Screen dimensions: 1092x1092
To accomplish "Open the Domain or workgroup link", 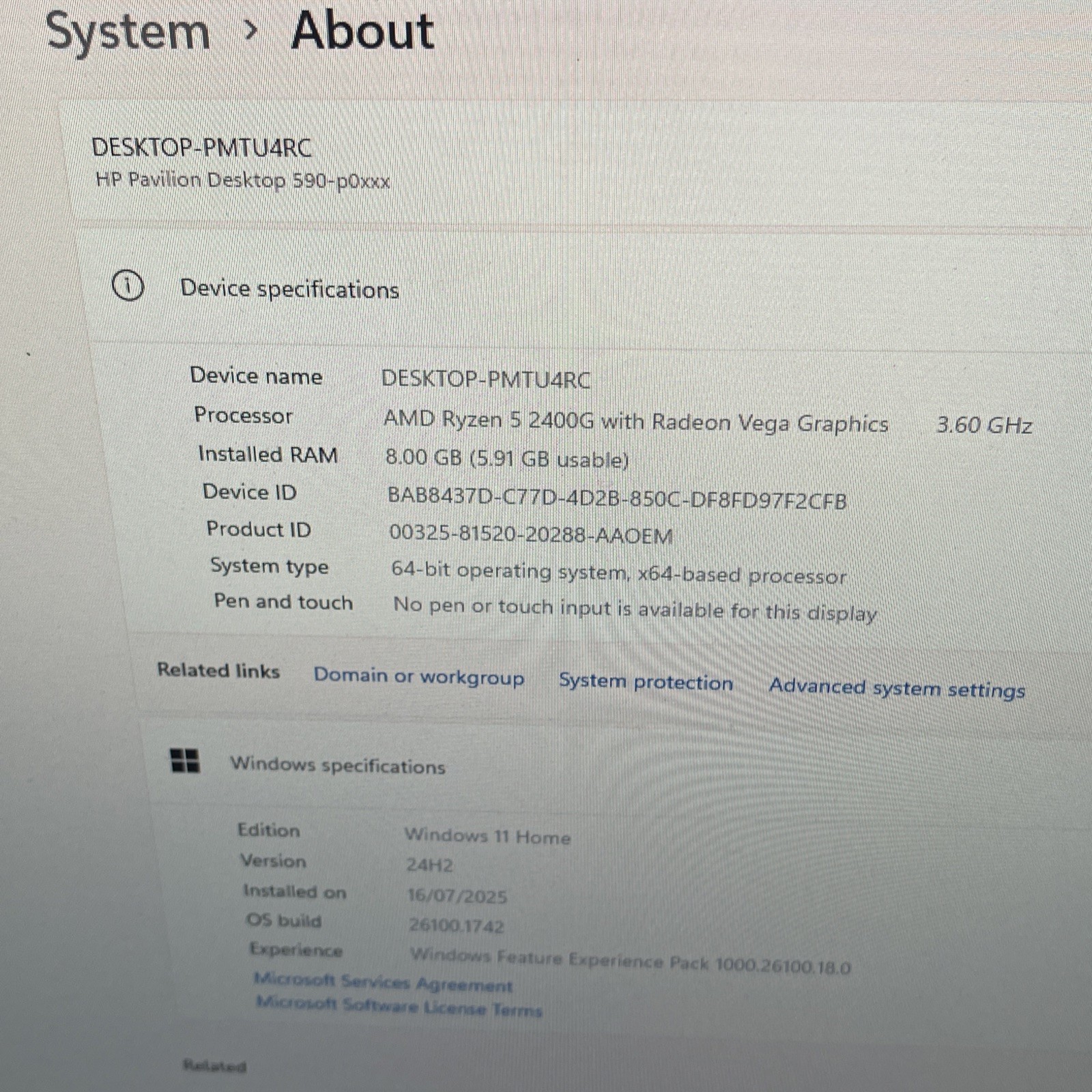I will (419, 677).
